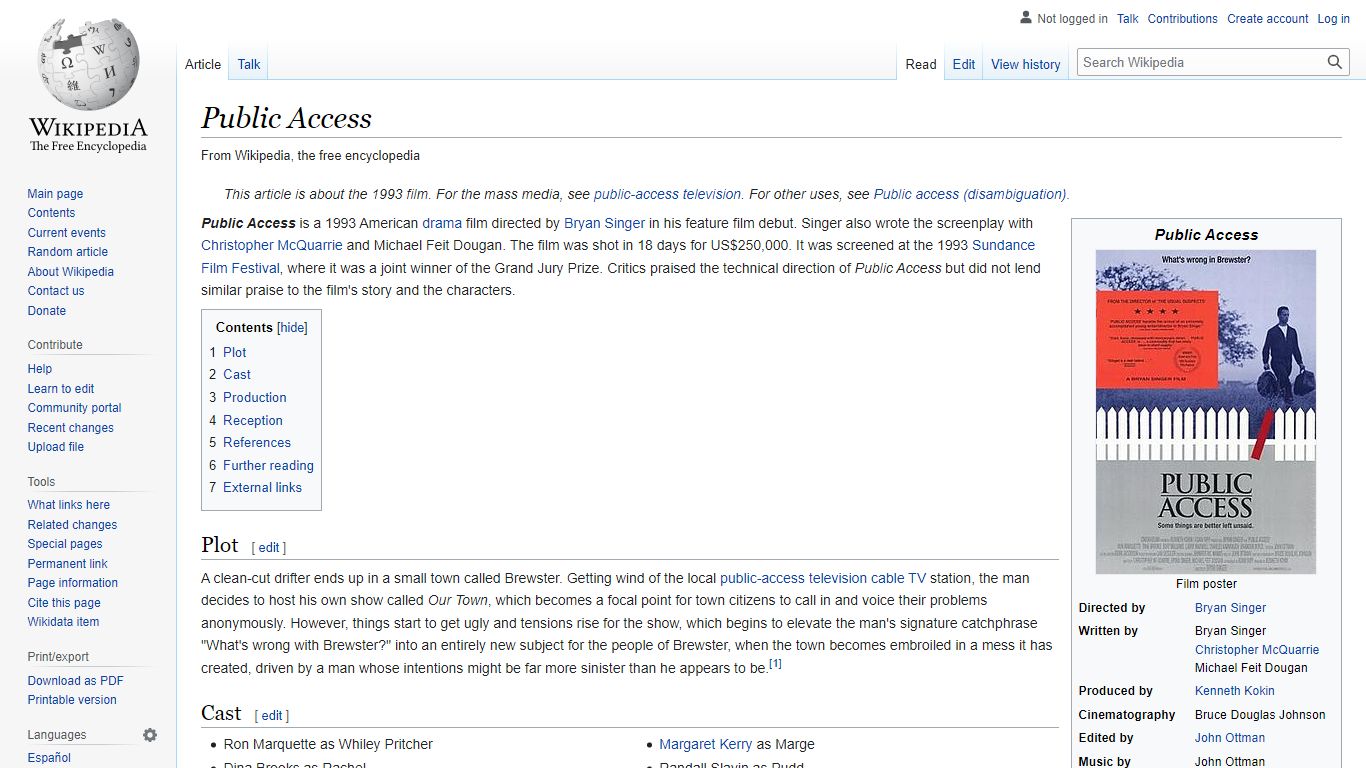Viewport: 1366px width, 768px height.
Task: Open Bryan Singer beside Directed by
Action: 1230,608
